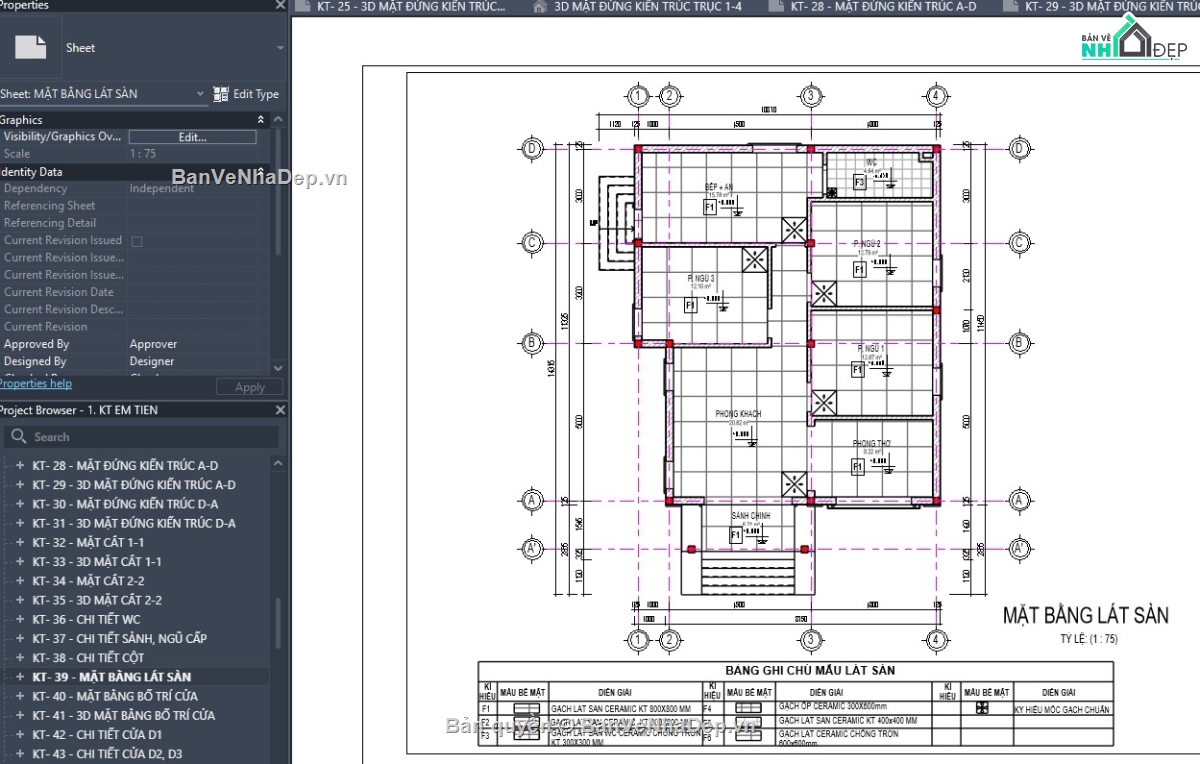Select grid bubble 4 above the floor plan
The width and height of the screenshot is (1200, 764).
[x=935, y=97]
